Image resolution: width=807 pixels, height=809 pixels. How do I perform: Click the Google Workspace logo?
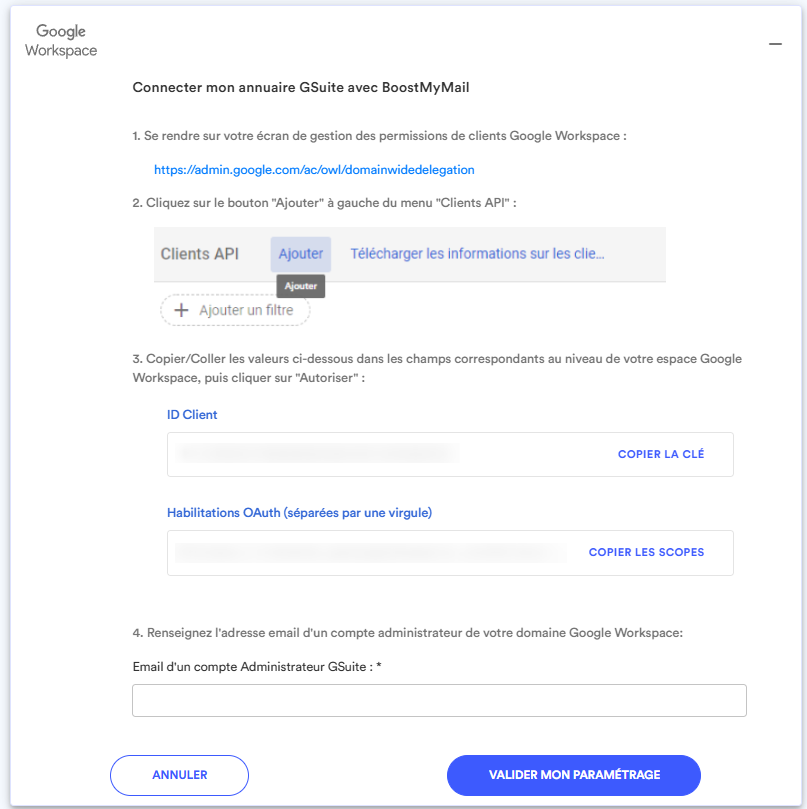(x=61, y=41)
